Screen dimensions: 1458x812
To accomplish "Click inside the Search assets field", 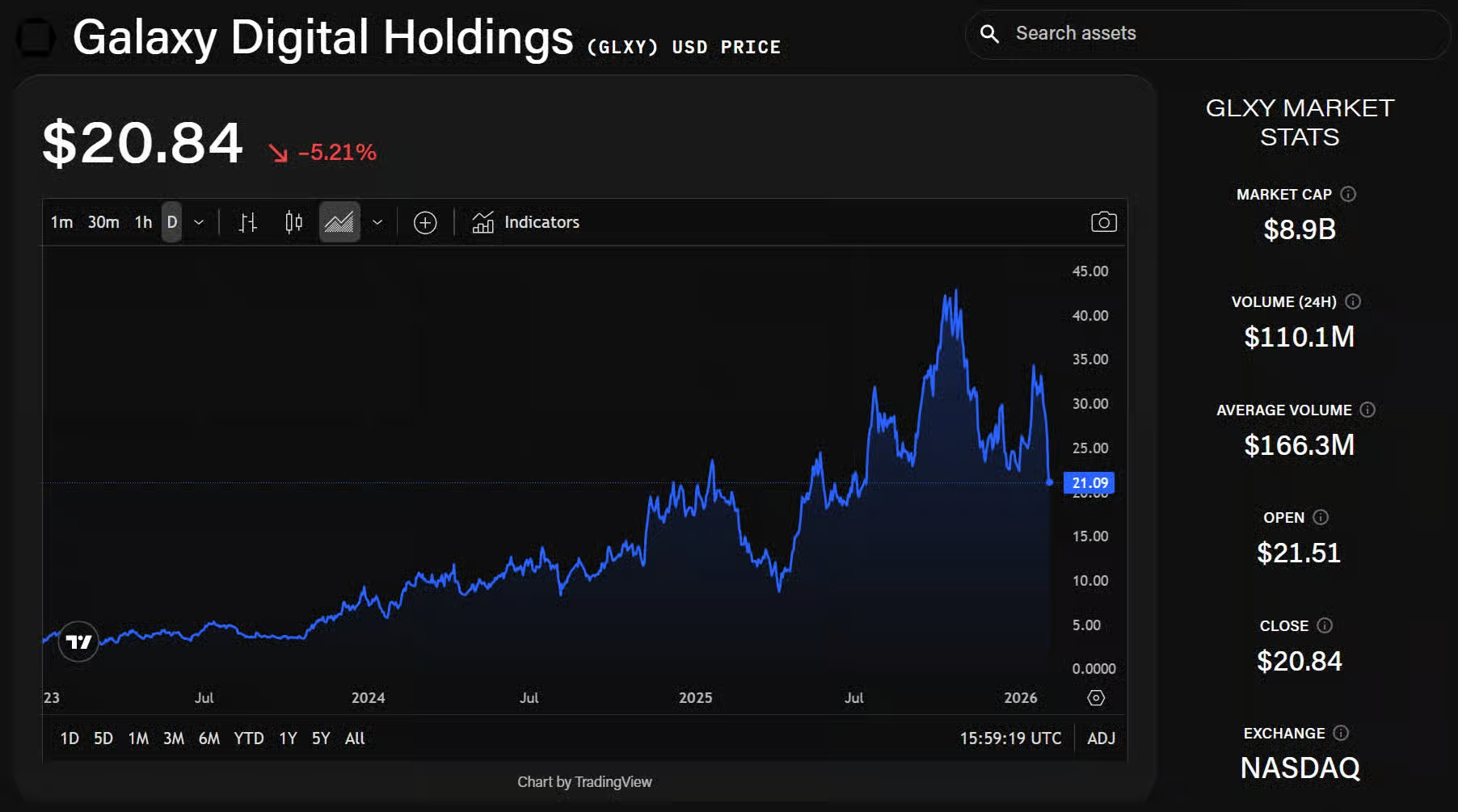I will pyautogui.click(x=1172, y=33).
